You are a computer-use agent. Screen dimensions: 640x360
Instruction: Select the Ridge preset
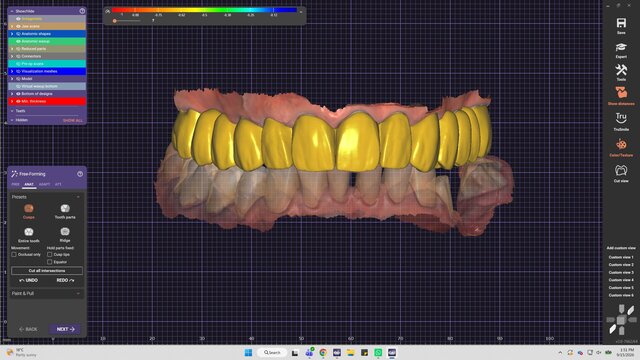pos(65,235)
